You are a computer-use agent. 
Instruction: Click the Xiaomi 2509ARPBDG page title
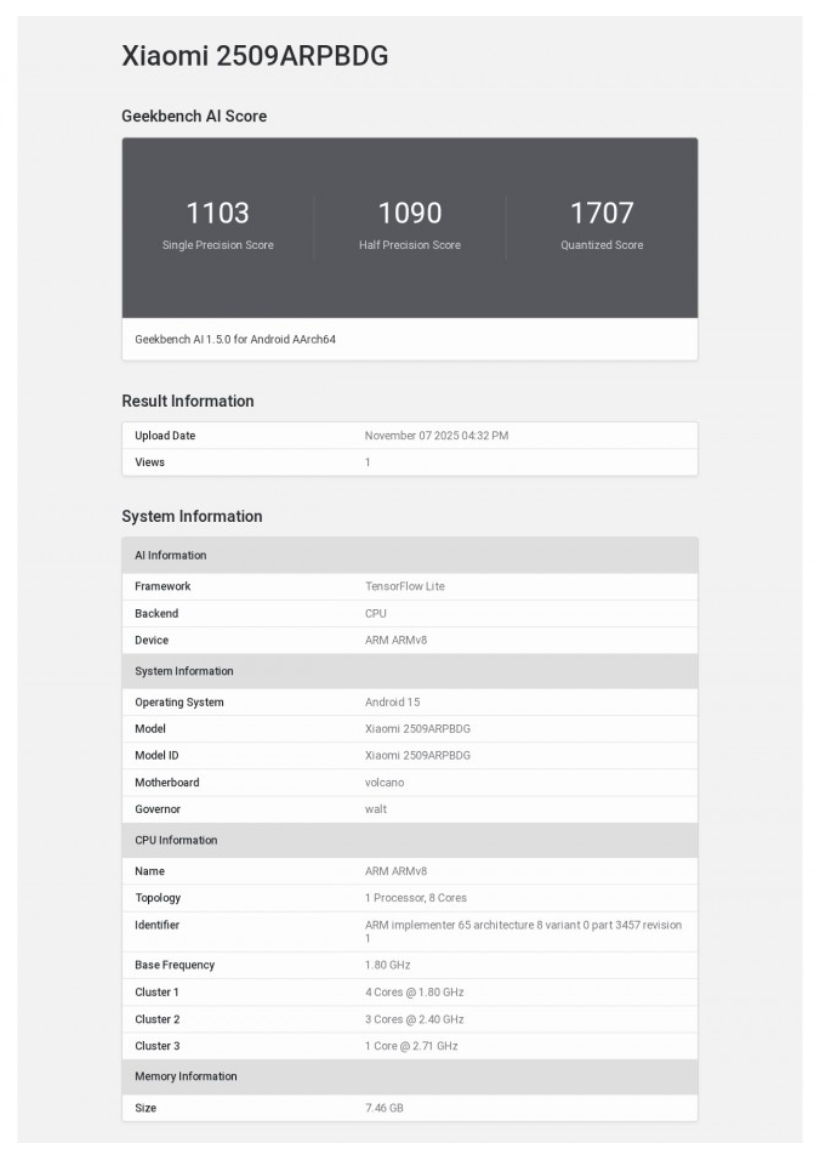(x=254, y=58)
